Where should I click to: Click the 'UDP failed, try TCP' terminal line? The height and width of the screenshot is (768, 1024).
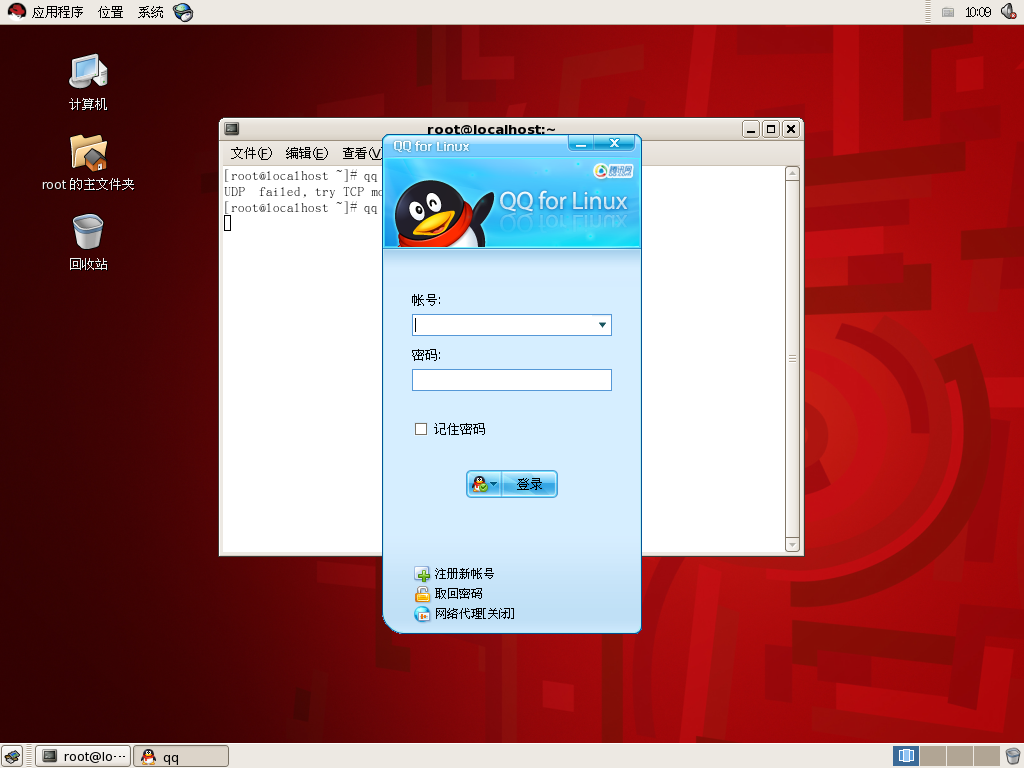pyautogui.click(x=303, y=192)
